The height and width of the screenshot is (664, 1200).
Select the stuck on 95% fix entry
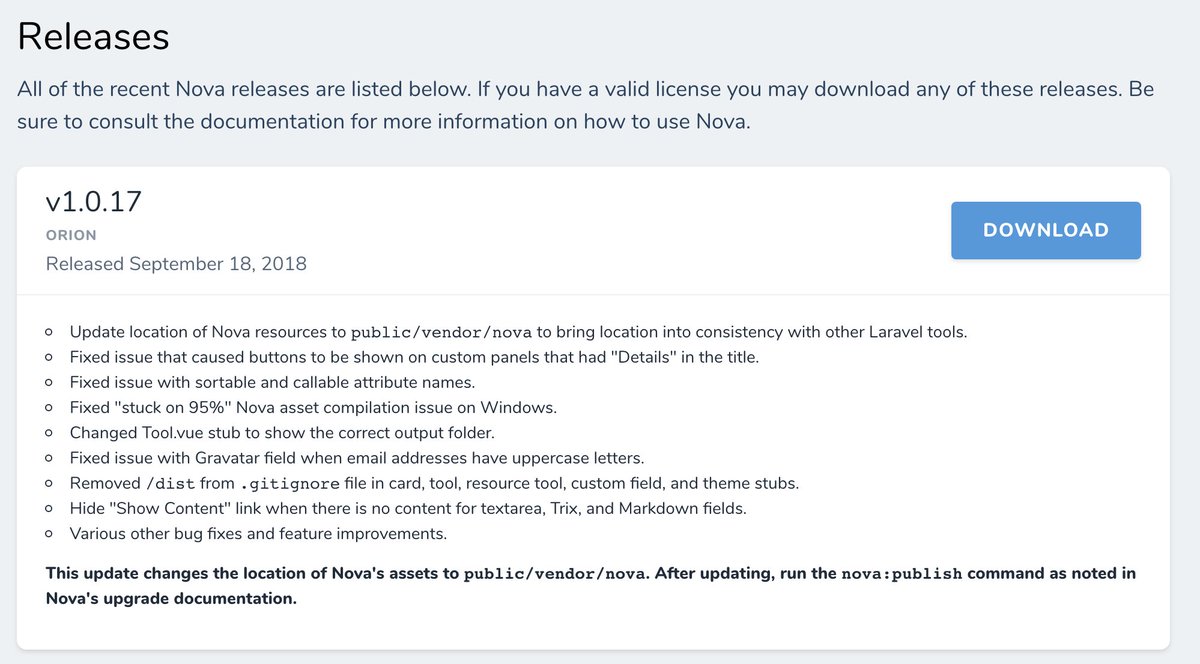pyautogui.click(x=311, y=407)
